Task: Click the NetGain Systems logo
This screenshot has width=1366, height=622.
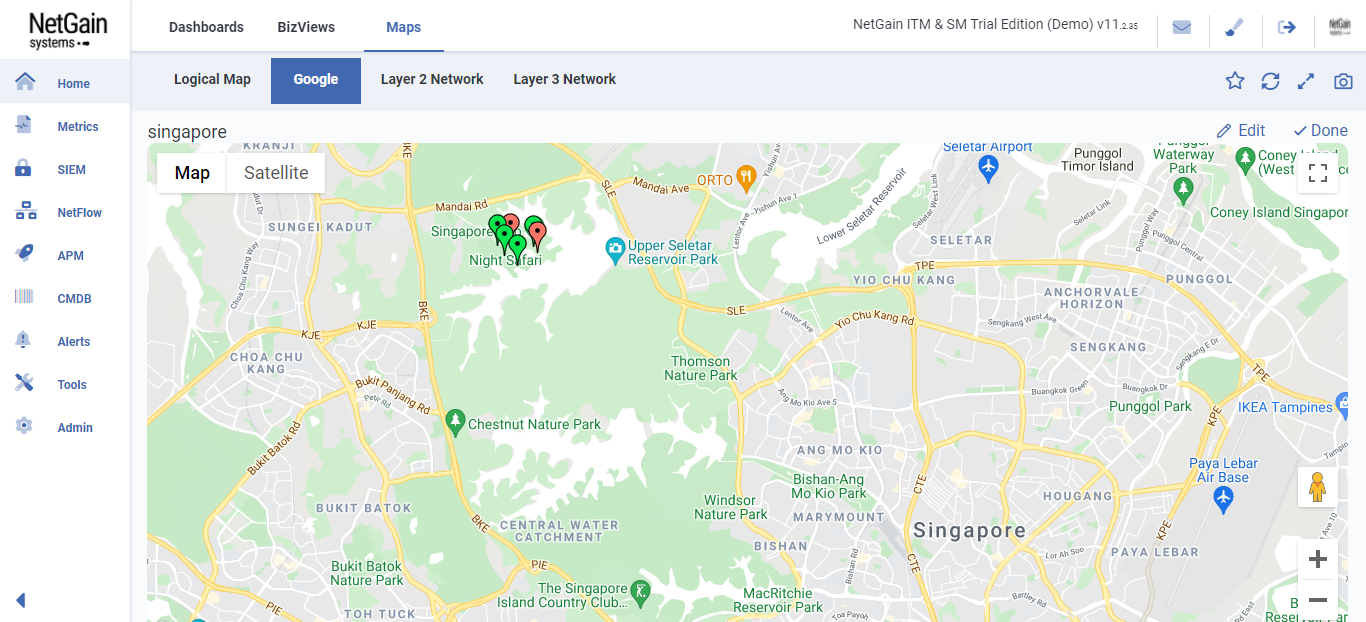Action: click(67, 30)
